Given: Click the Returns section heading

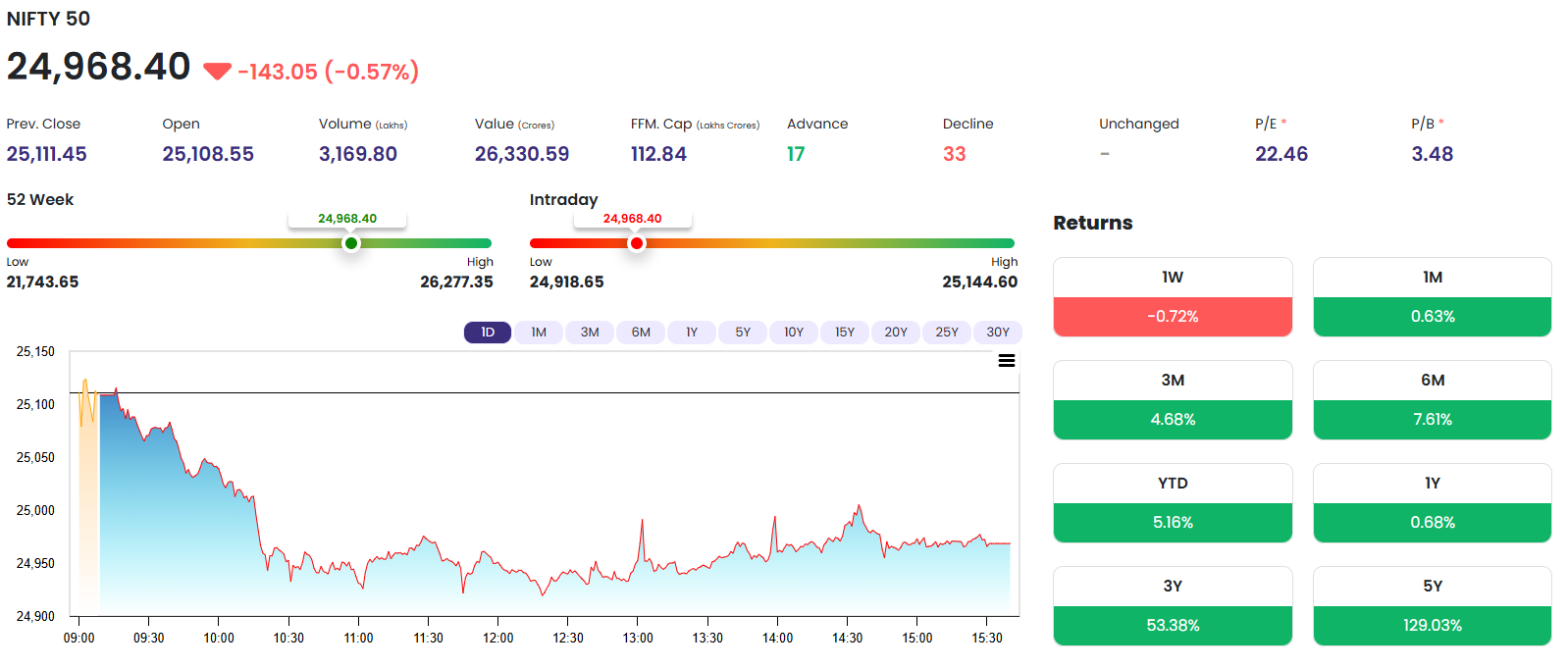Looking at the screenshot, I should tap(1093, 223).
